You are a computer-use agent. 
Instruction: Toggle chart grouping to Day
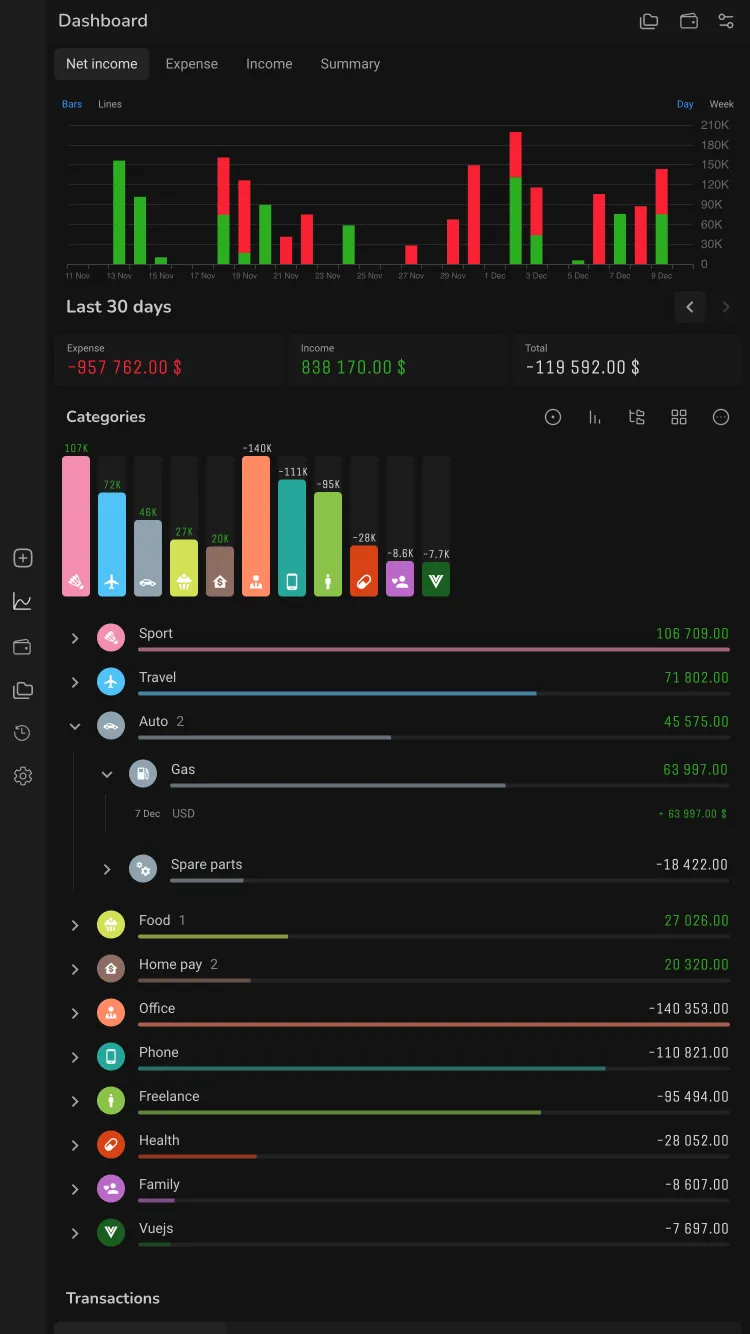[685, 104]
